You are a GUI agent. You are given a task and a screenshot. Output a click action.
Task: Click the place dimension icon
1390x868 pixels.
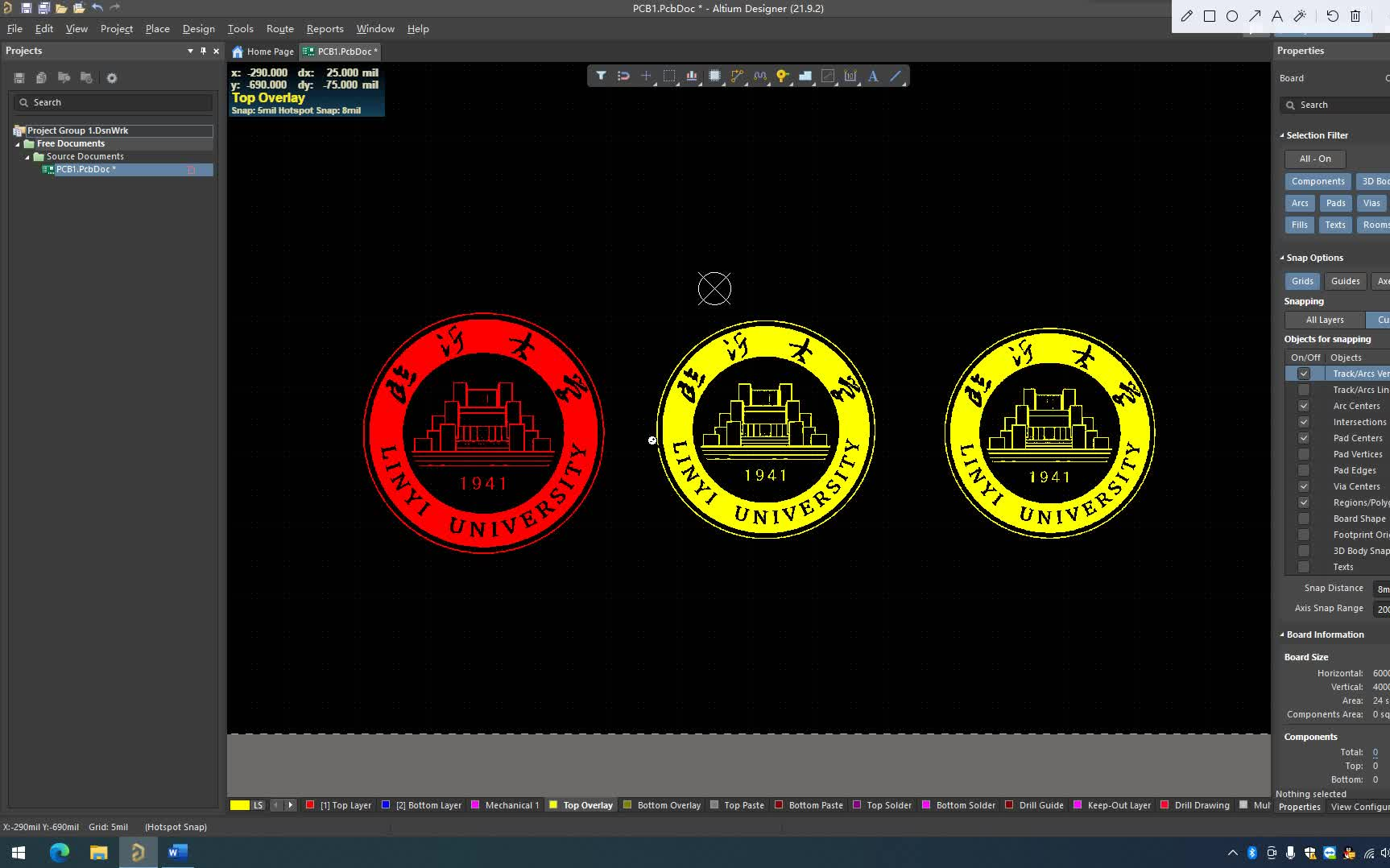(850, 76)
